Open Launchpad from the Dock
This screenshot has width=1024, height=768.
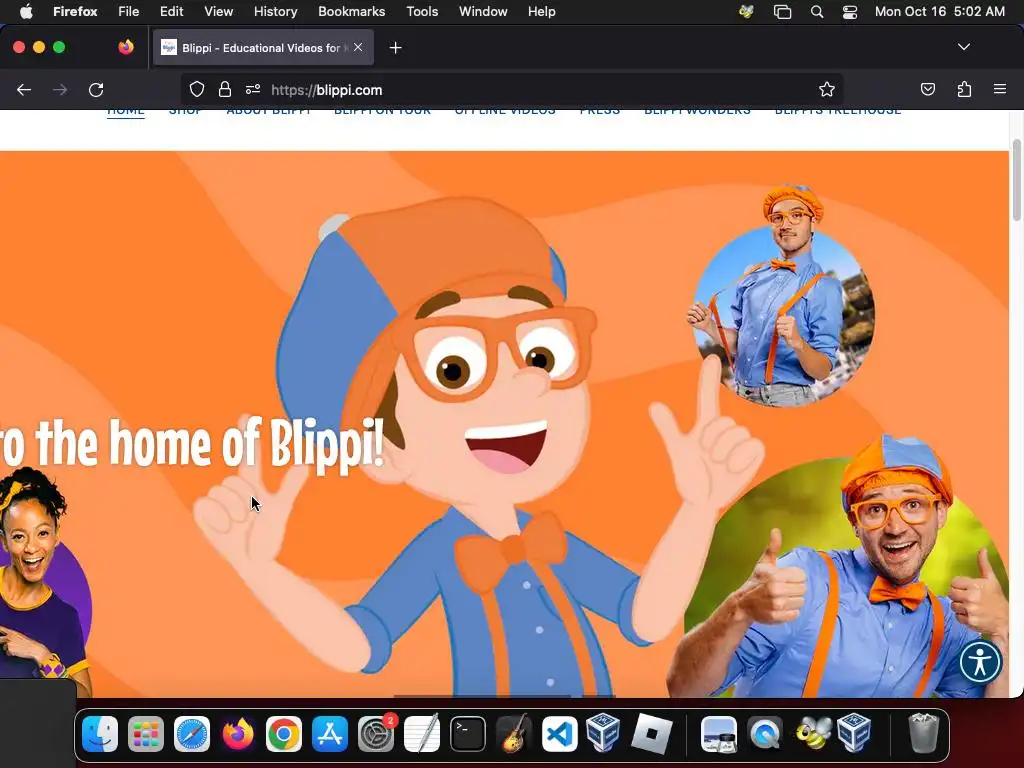tap(146, 734)
